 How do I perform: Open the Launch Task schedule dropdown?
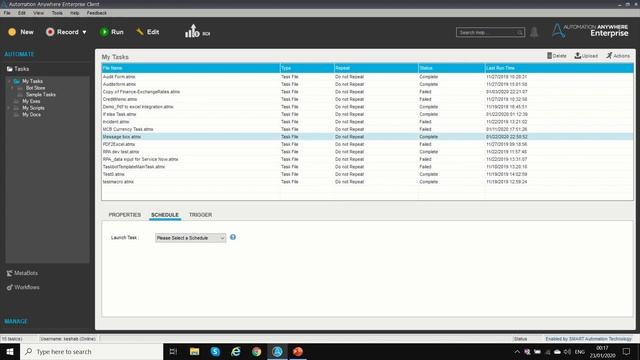pos(190,238)
